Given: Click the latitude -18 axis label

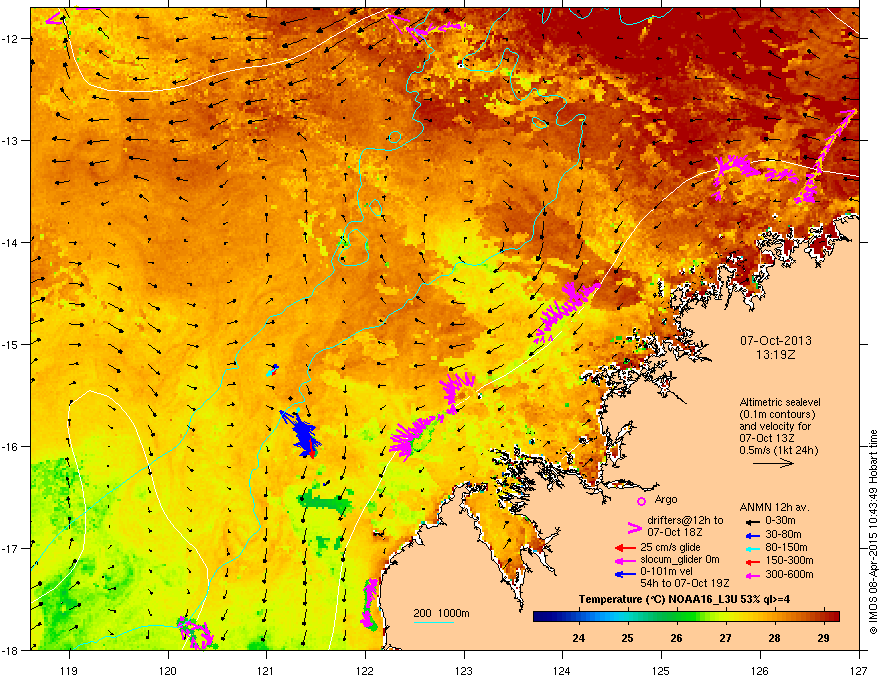Looking at the screenshot, I should [x=11, y=650].
